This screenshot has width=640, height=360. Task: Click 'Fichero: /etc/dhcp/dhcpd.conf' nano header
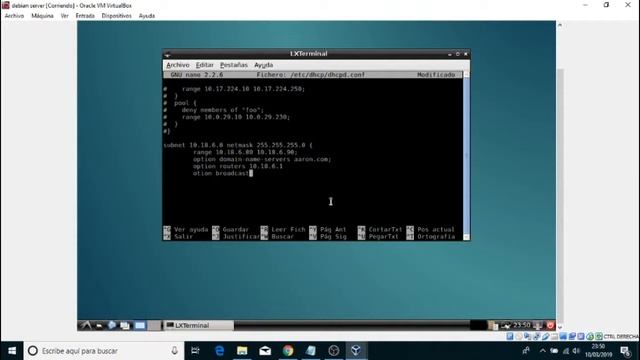[x=311, y=75]
